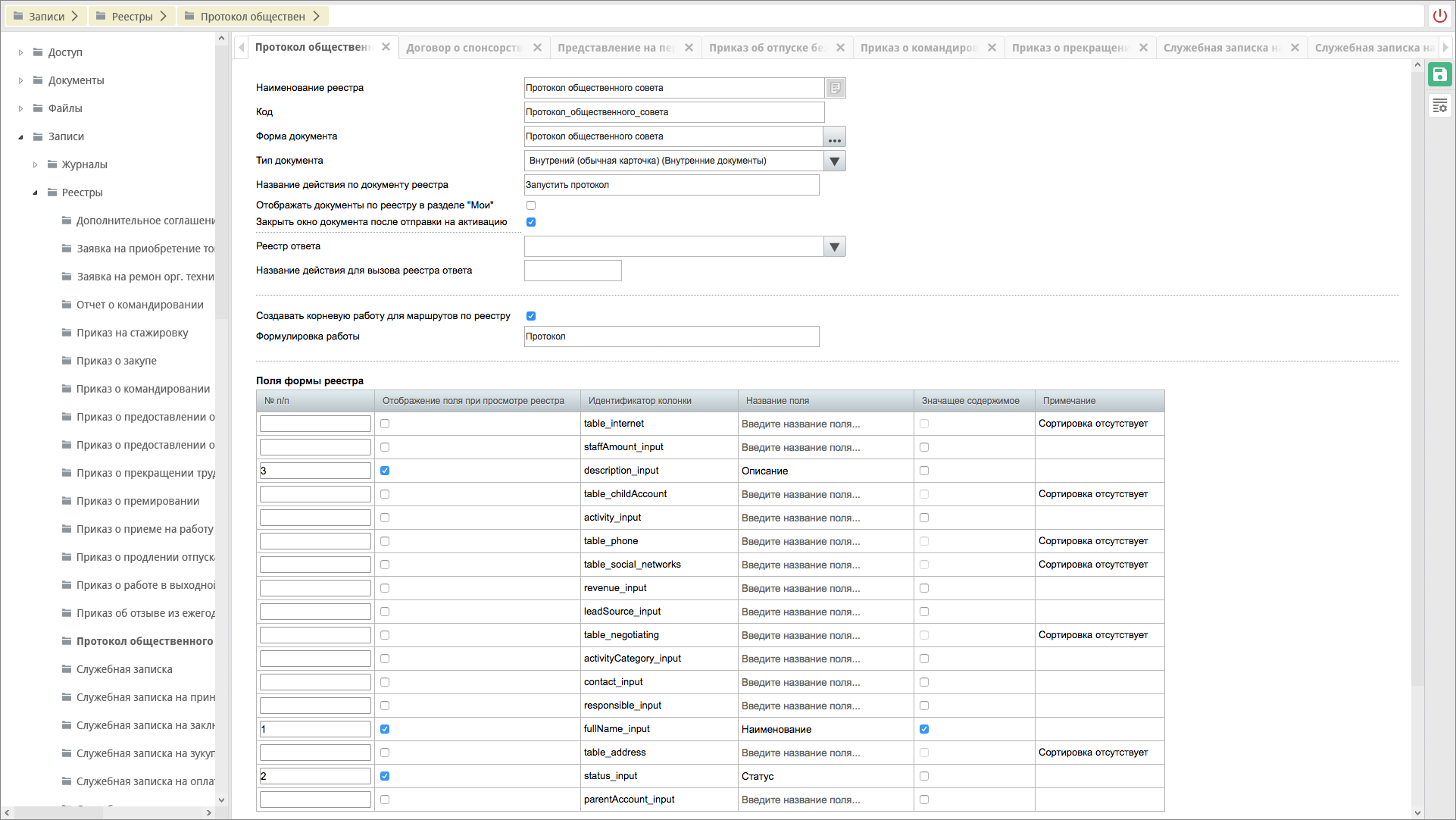The width and height of the screenshot is (1456, 820).
Task: Switch to Представление на перевод tab
Action: pyautogui.click(x=615, y=48)
